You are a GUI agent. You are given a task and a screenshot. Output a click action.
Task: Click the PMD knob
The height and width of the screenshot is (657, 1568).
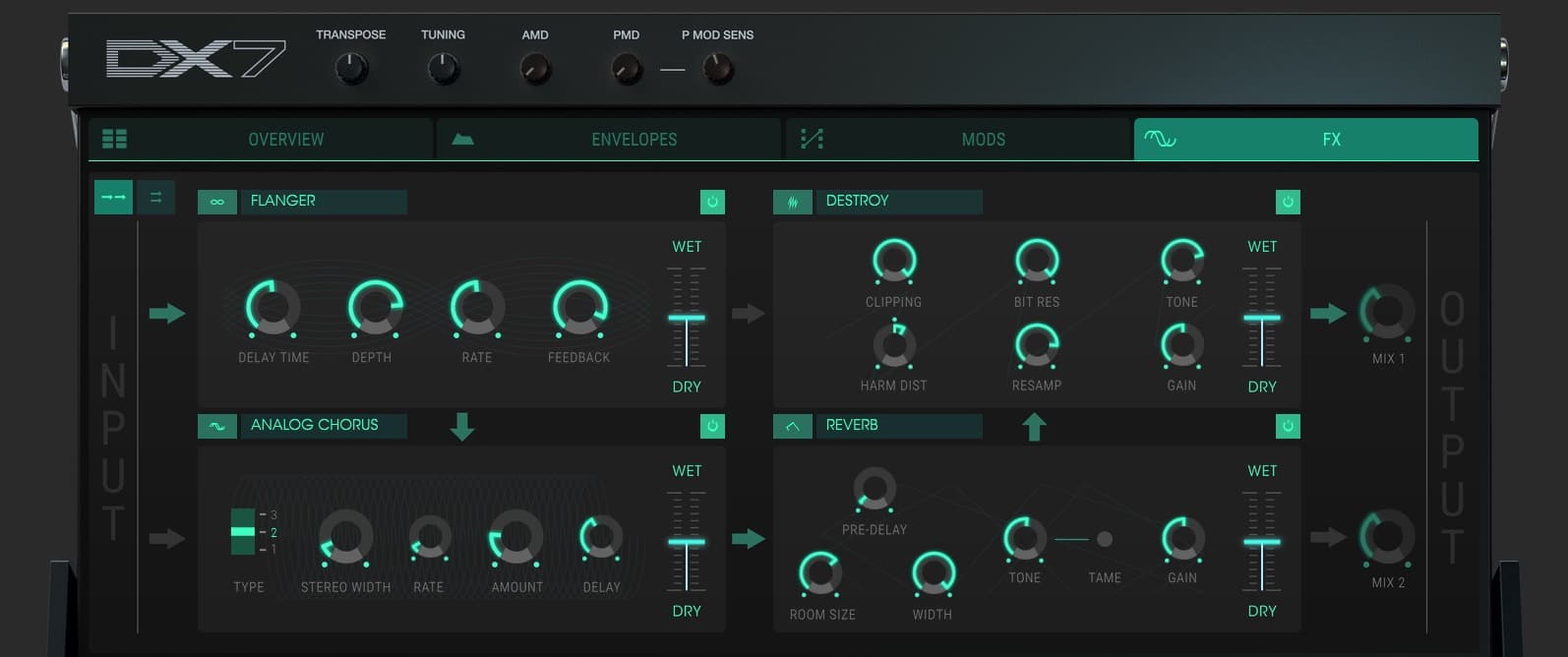[627, 69]
